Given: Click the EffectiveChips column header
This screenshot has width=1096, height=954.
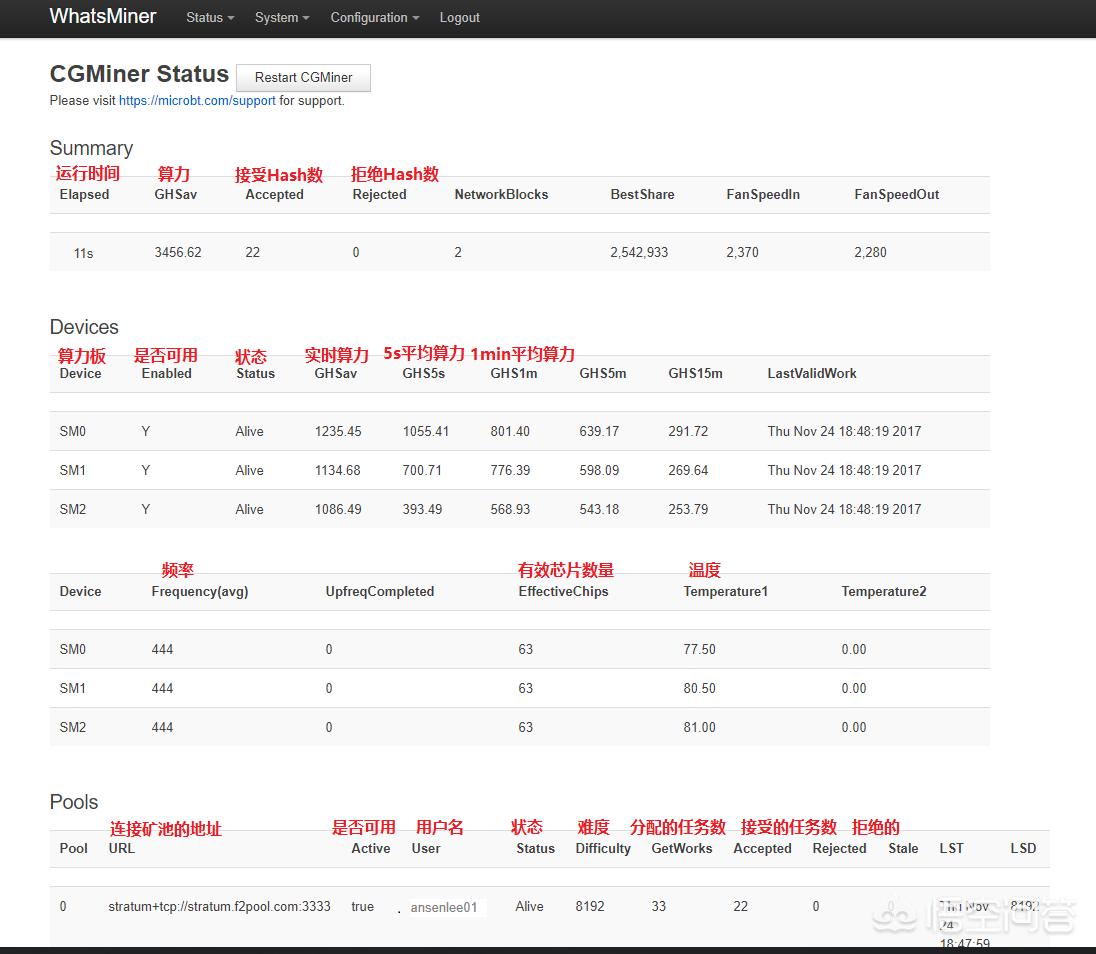Looking at the screenshot, I should 563,592.
